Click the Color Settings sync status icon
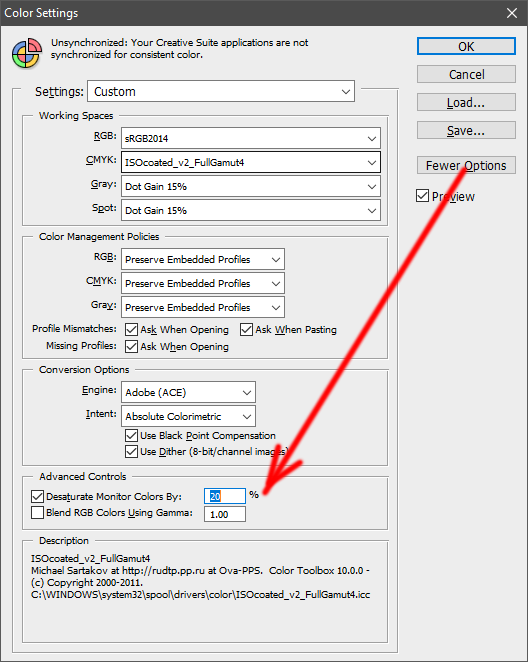 click(27, 53)
